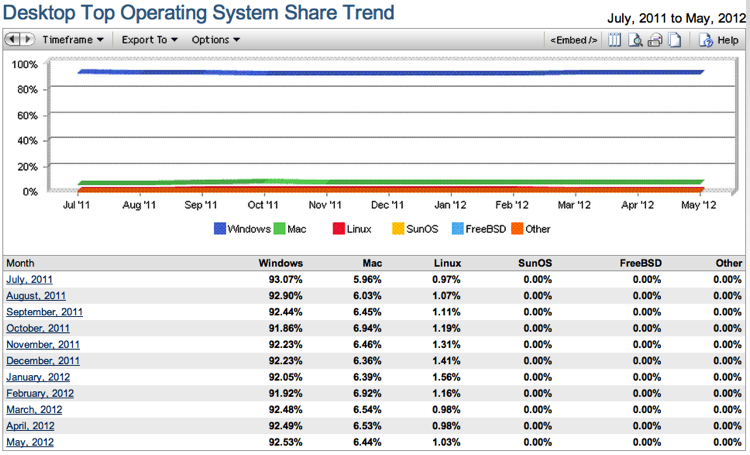Click the Oct '11 axis label
Viewport: 750px width, 455px height.
[263, 205]
